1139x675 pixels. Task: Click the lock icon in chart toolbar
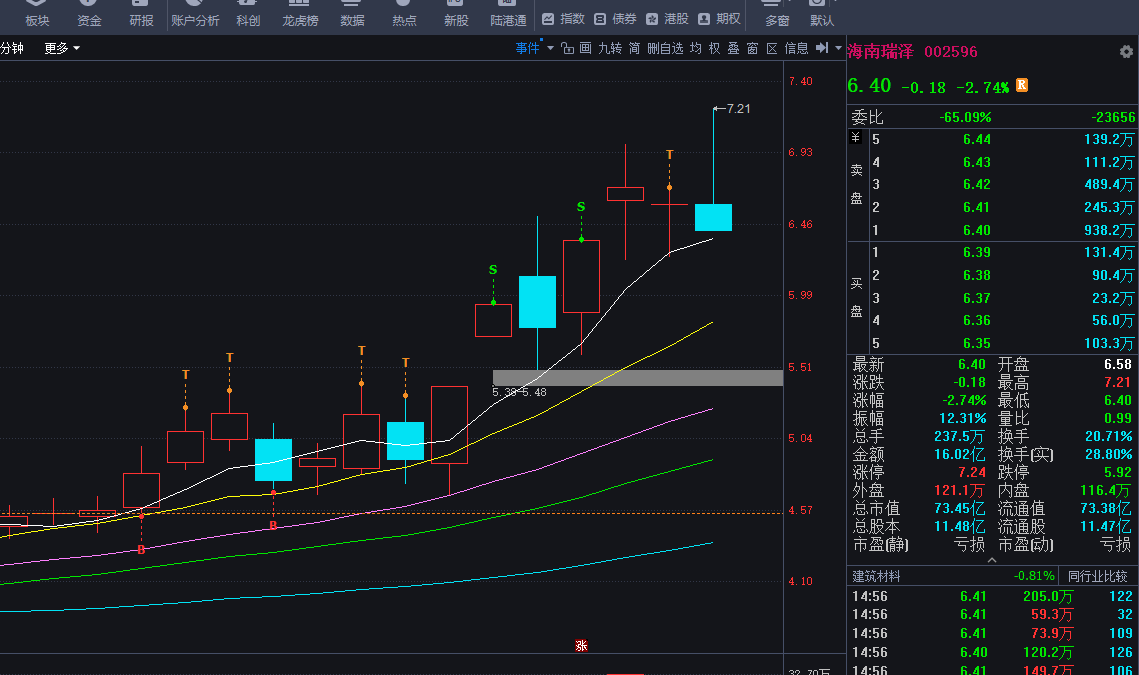pos(567,48)
